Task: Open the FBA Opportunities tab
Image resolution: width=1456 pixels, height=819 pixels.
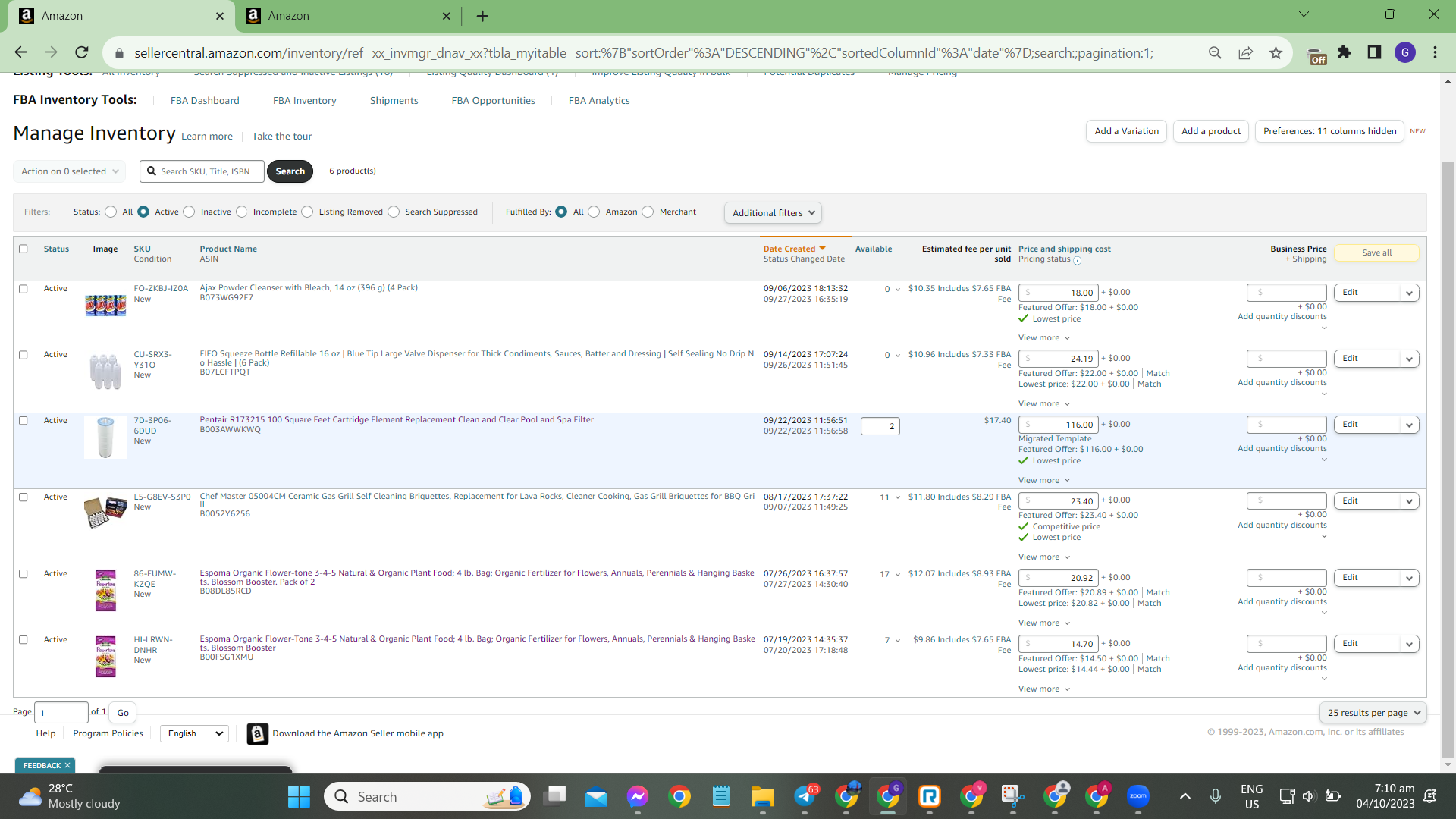Action: (494, 101)
